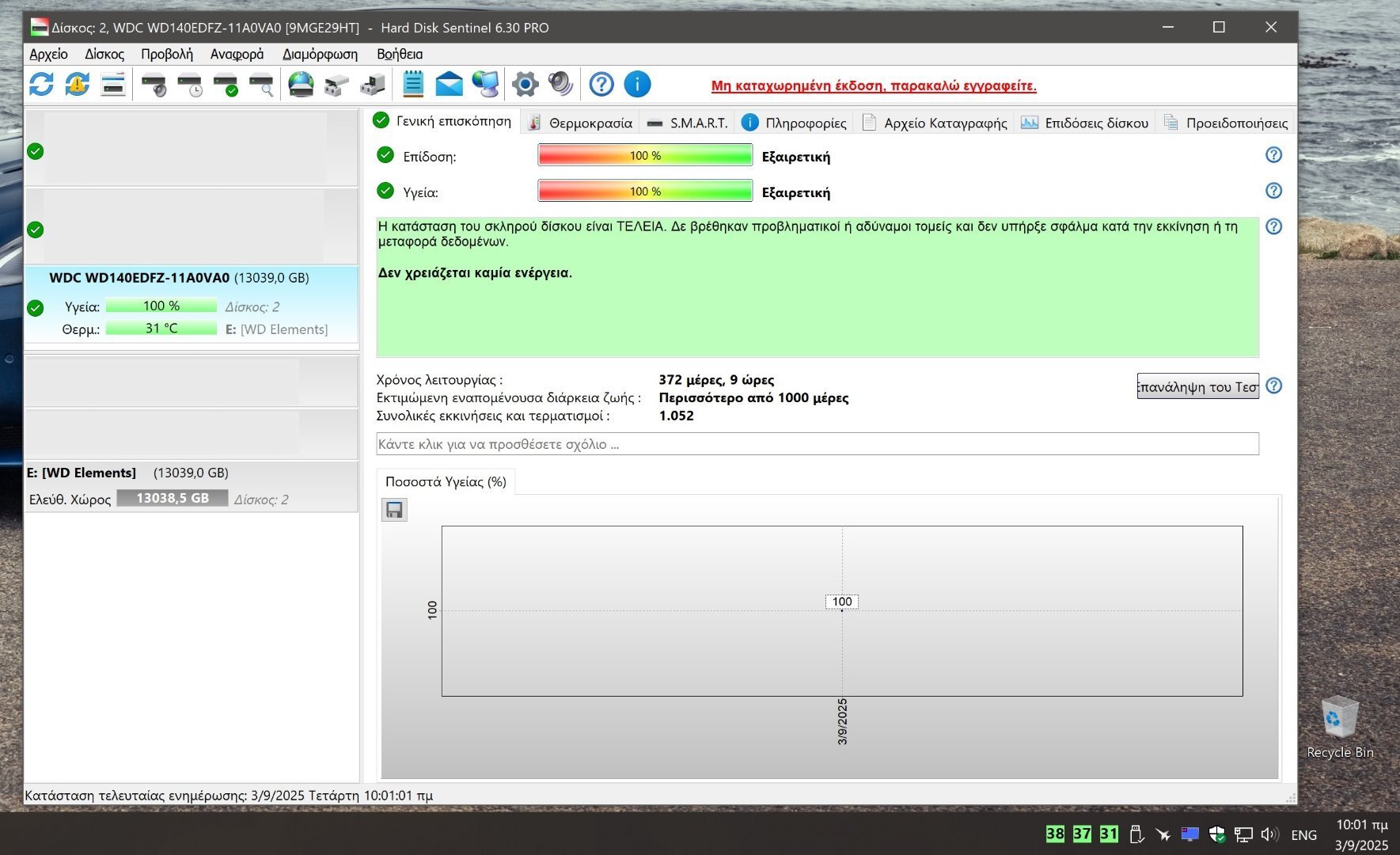This screenshot has width=1400, height=855.
Task: Click the 372 μέρες, 9 ώρες value
Action: (x=716, y=379)
